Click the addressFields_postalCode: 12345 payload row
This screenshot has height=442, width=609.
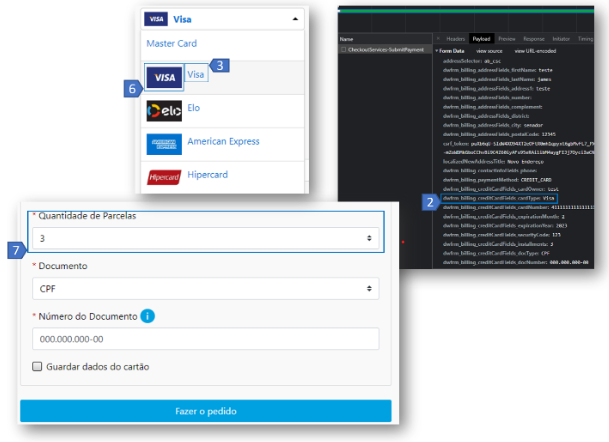[499, 134]
